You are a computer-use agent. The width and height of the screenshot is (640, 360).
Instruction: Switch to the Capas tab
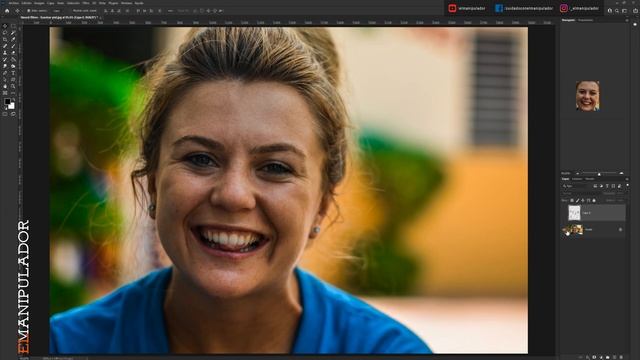click(x=566, y=179)
